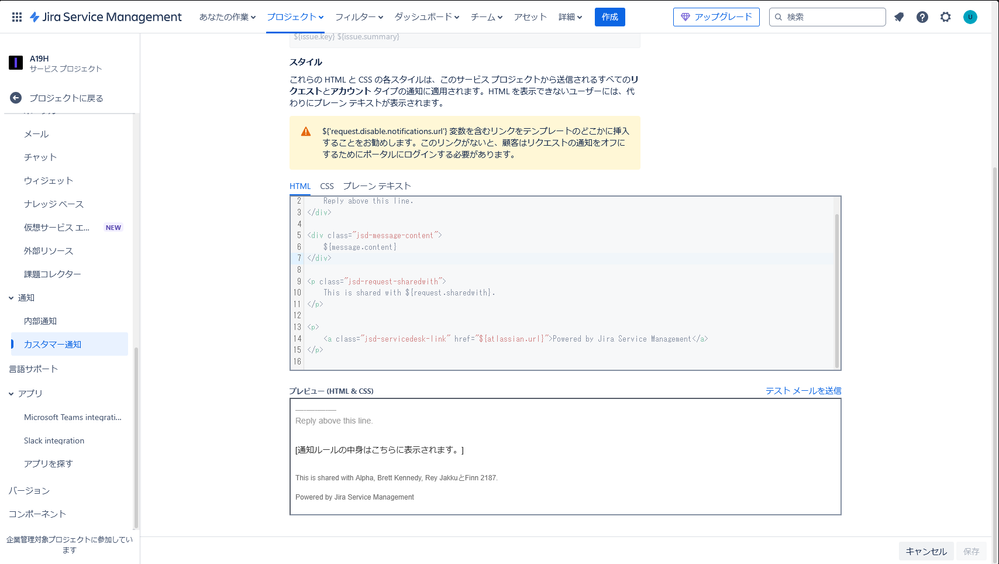
Task: Open the 内部通知 sidebar item
Action: pyautogui.click(x=40, y=321)
